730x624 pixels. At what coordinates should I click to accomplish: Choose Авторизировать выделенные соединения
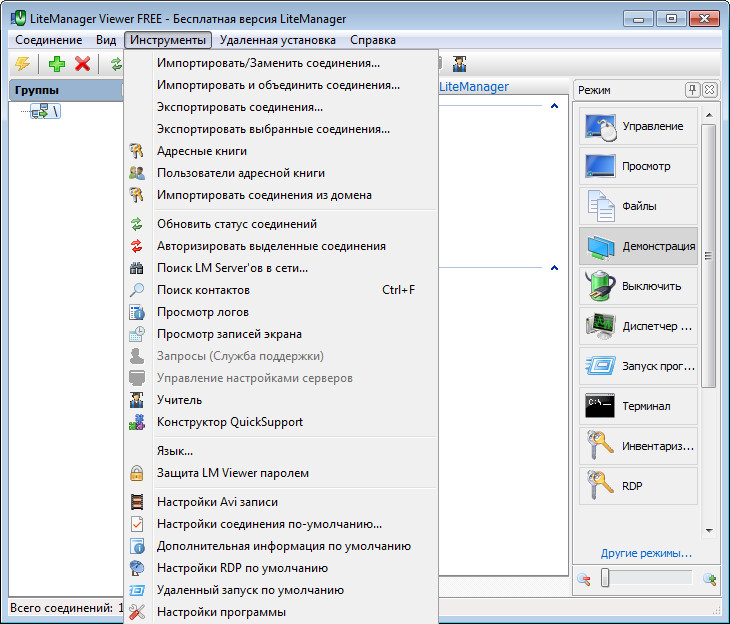[x=281, y=246]
